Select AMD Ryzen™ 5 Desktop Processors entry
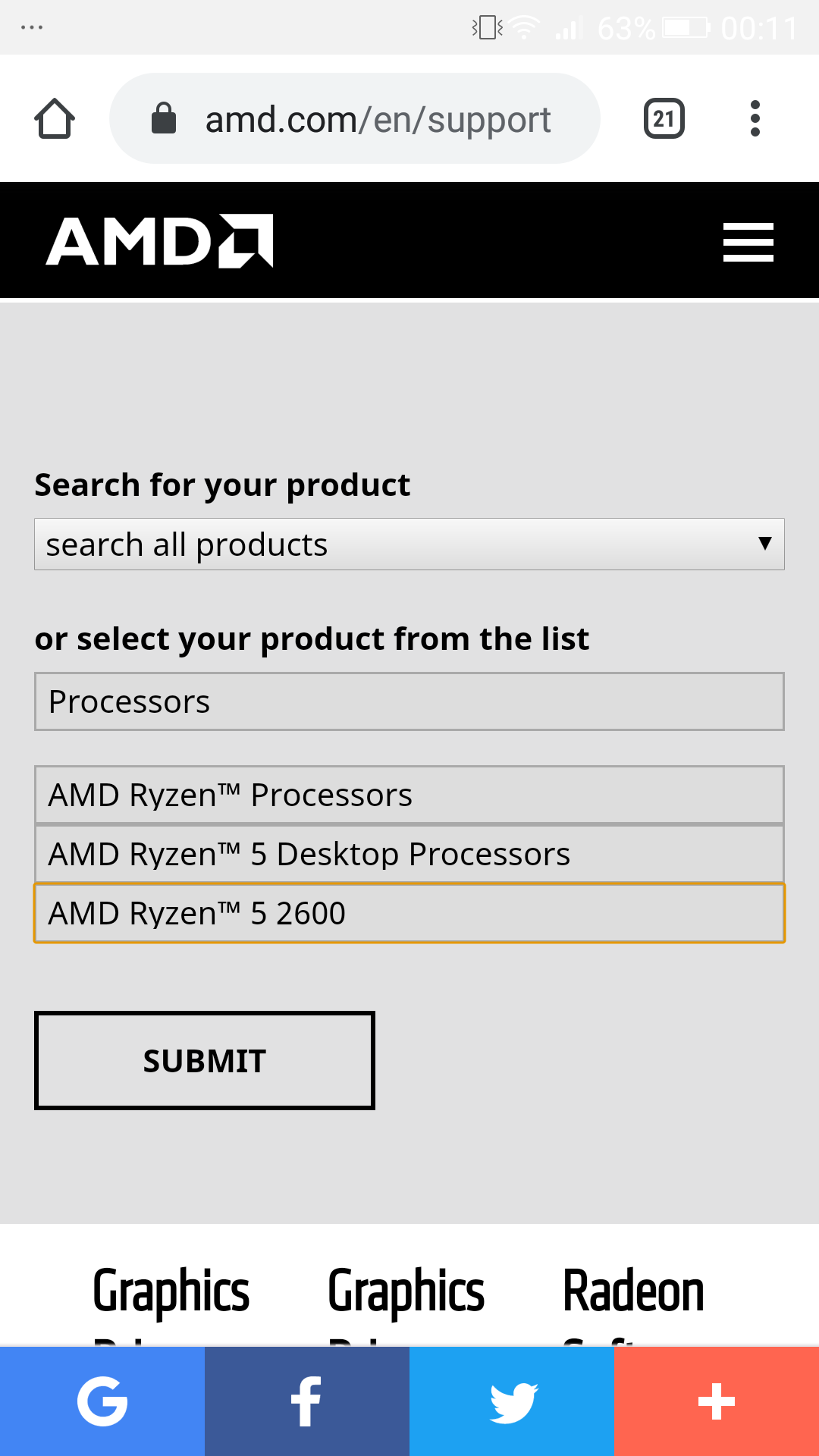Image resolution: width=819 pixels, height=1456 pixels. tap(409, 854)
